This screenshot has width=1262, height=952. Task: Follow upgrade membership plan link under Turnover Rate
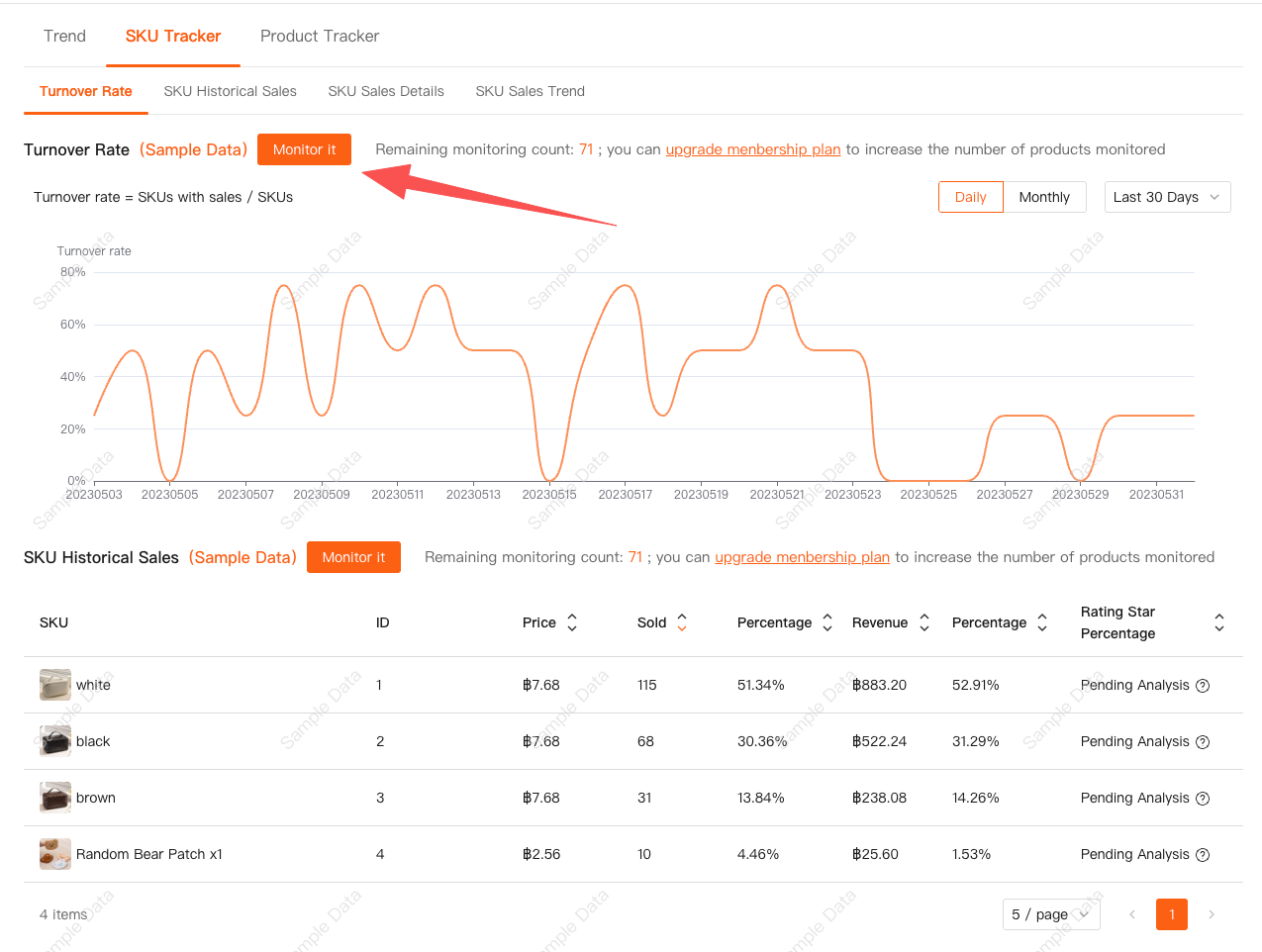point(752,149)
